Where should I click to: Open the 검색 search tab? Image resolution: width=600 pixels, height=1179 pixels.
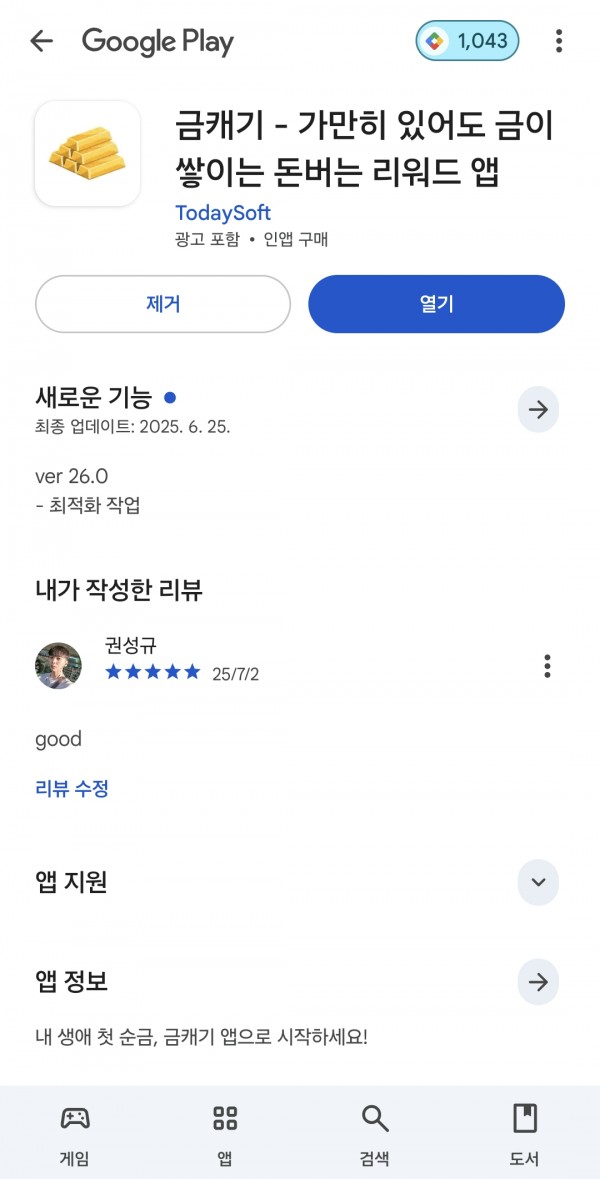pos(374,1134)
